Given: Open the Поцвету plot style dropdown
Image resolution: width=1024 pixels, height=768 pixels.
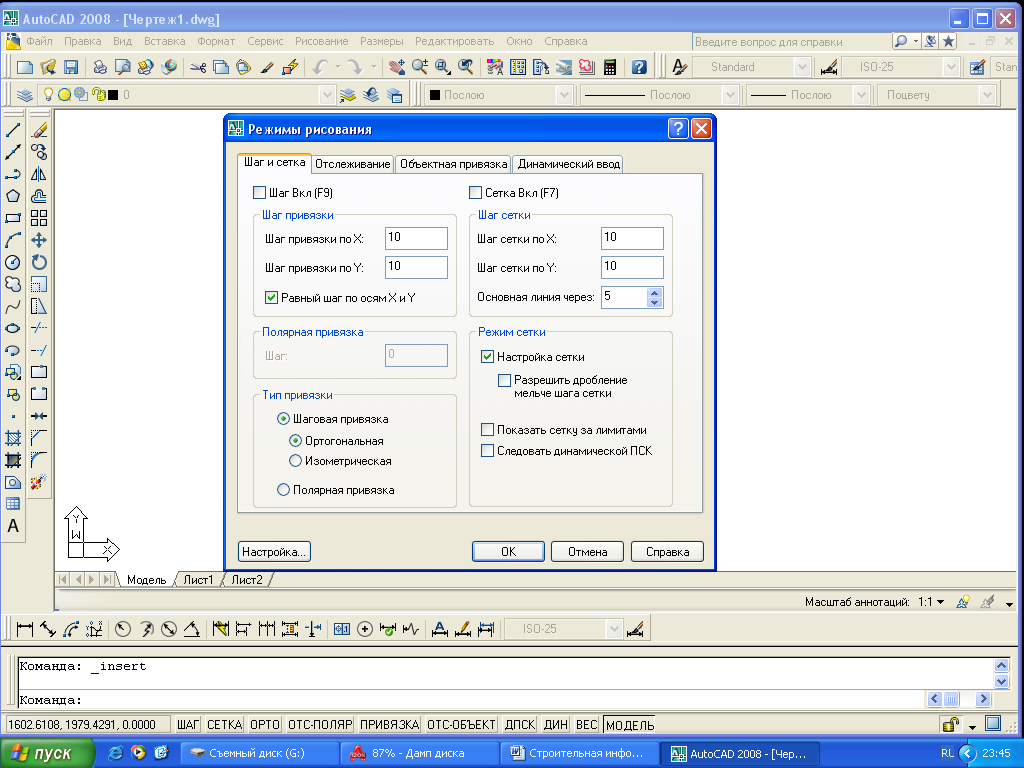Looking at the screenshot, I should (986, 95).
